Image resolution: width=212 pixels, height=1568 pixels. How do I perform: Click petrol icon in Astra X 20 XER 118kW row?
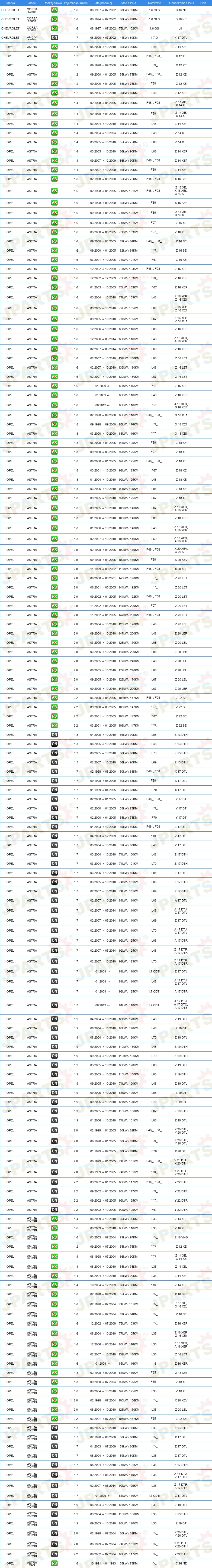[x=54, y=569]
